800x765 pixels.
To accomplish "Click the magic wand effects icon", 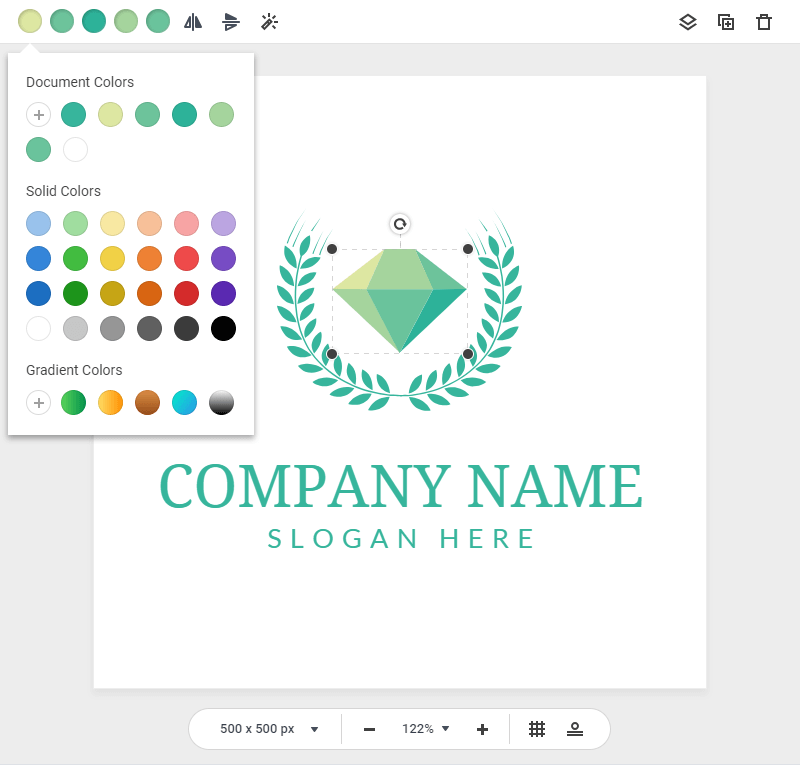I will point(269,21).
